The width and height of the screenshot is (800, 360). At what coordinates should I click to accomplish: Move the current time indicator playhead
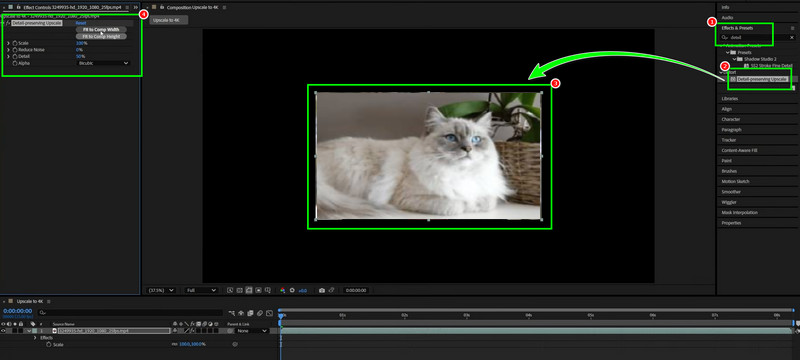coord(280,317)
